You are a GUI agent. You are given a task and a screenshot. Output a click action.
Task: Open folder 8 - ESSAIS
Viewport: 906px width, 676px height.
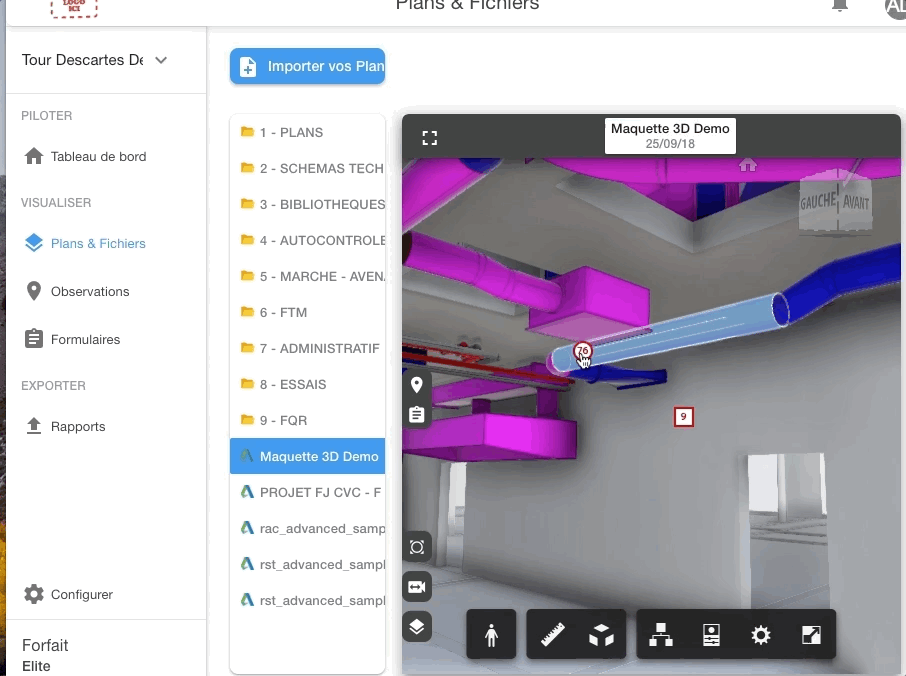coord(307,384)
